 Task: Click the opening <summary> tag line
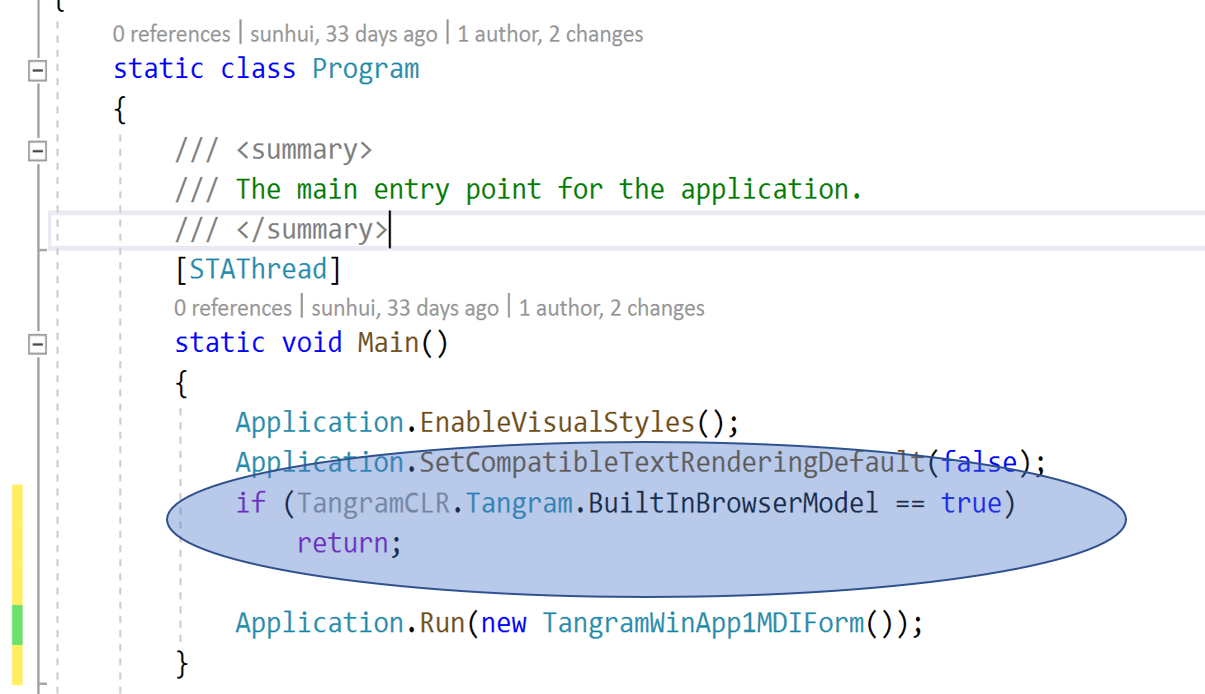[273, 150]
